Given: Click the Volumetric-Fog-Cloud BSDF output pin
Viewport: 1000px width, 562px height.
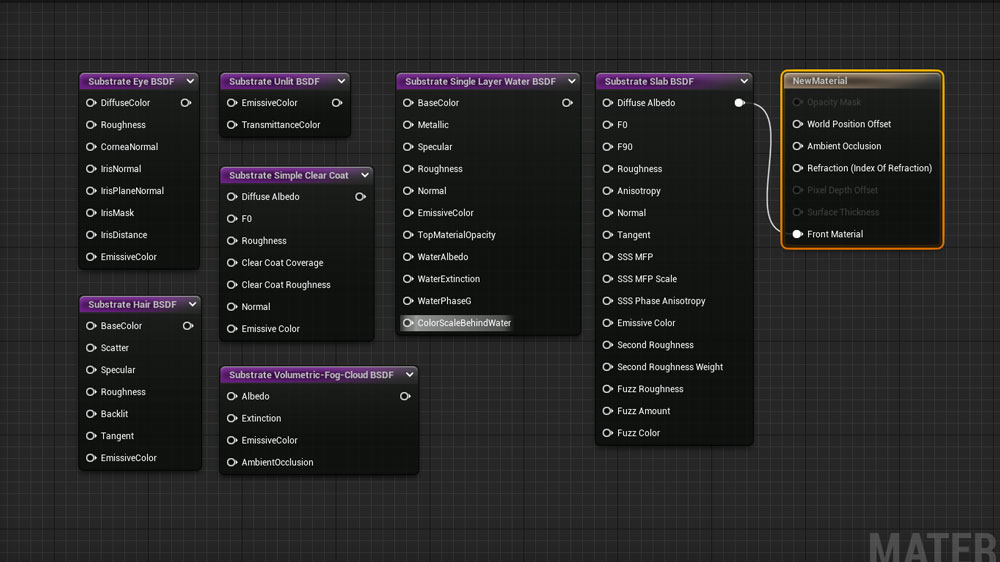Looking at the screenshot, I should point(405,396).
